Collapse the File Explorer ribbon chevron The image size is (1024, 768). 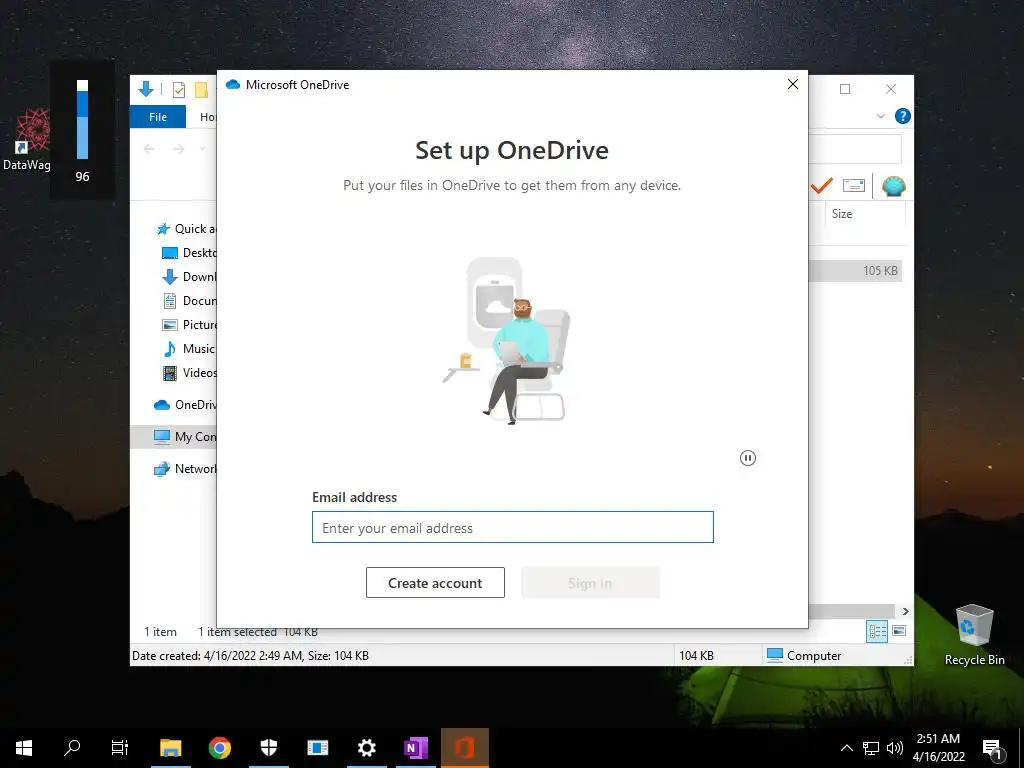pyautogui.click(x=880, y=116)
